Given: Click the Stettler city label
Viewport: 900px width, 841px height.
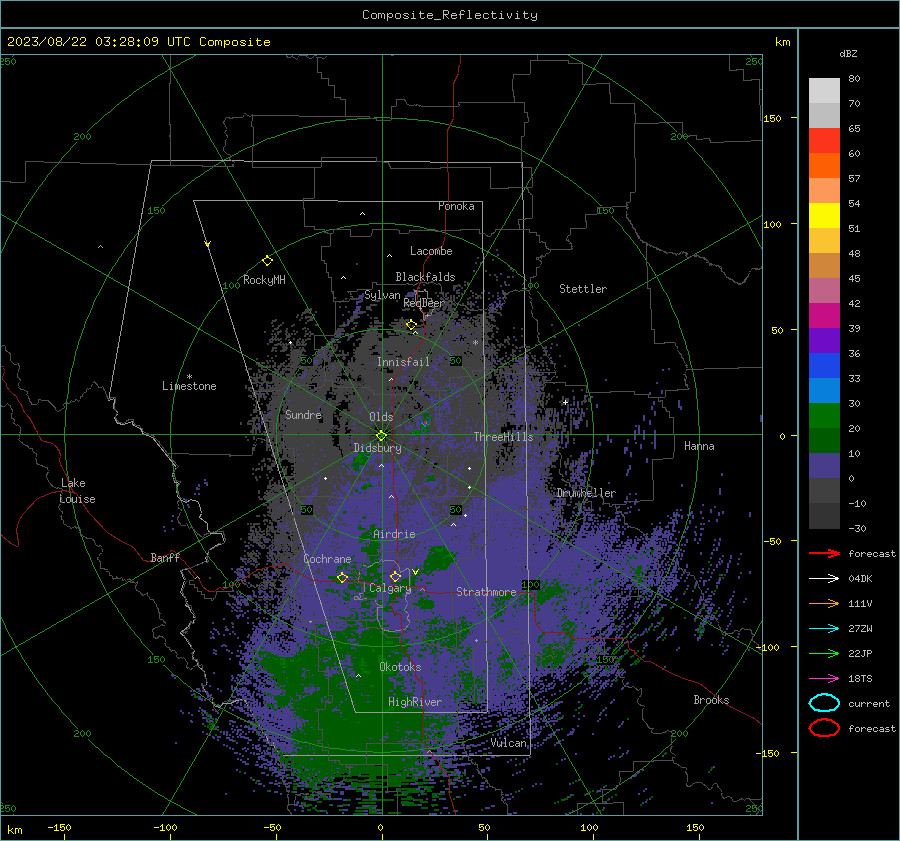Looking at the screenshot, I should click(x=583, y=289).
